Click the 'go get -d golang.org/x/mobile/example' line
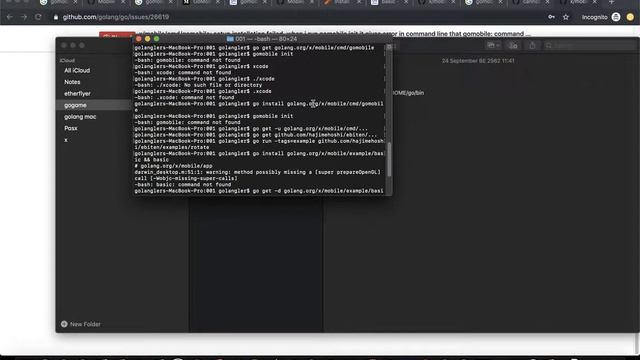This screenshot has height=360, width=640. [x=259, y=191]
